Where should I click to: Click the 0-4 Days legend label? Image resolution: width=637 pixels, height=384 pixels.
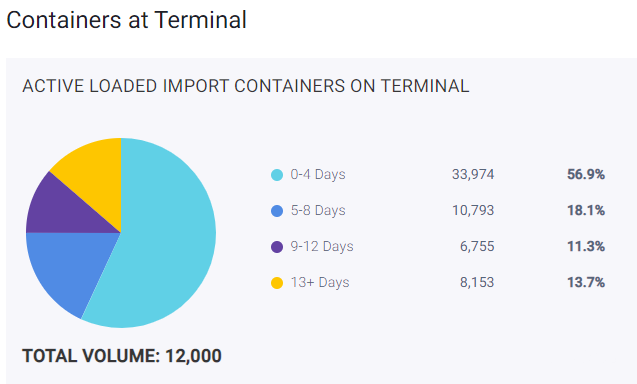318,175
